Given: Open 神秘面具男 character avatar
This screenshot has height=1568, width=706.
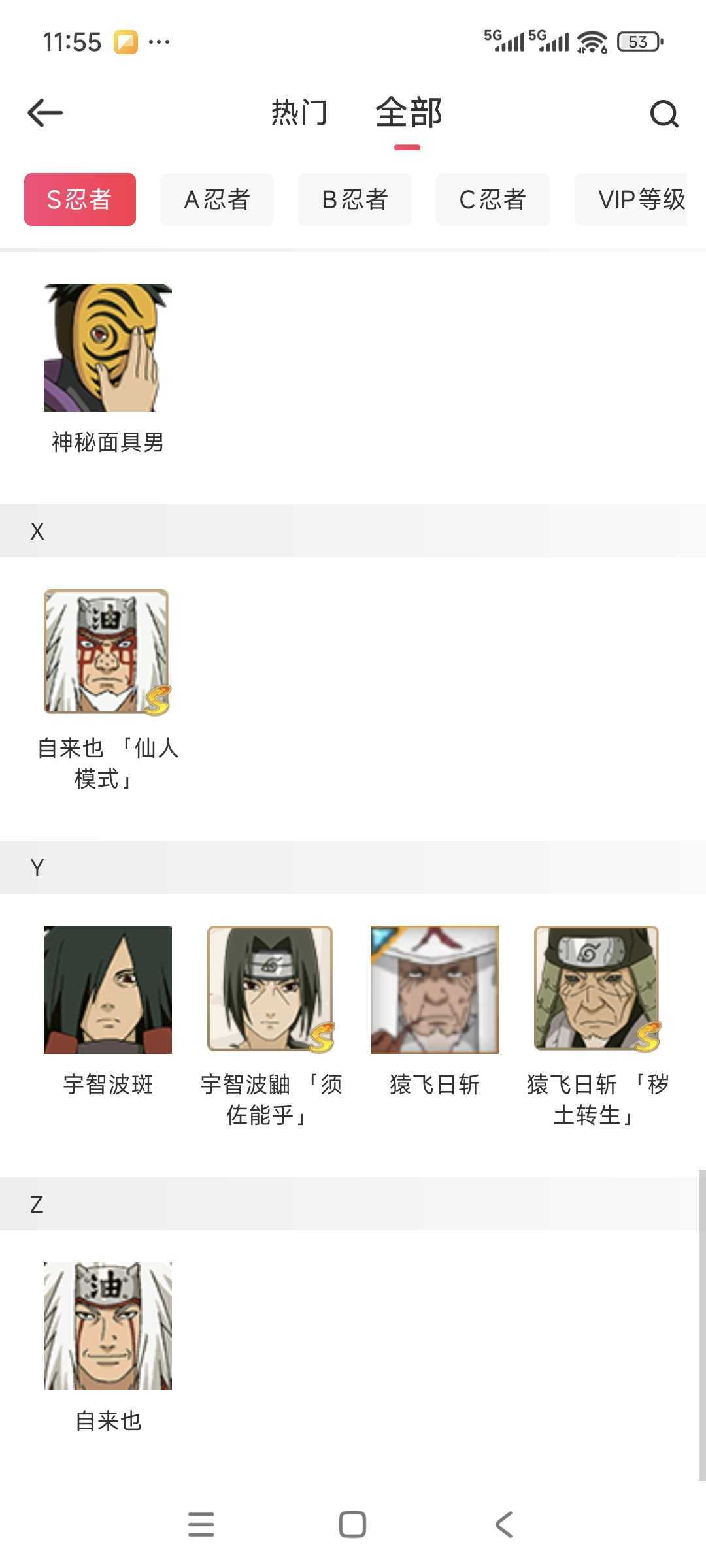Looking at the screenshot, I should (x=108, y=348).
